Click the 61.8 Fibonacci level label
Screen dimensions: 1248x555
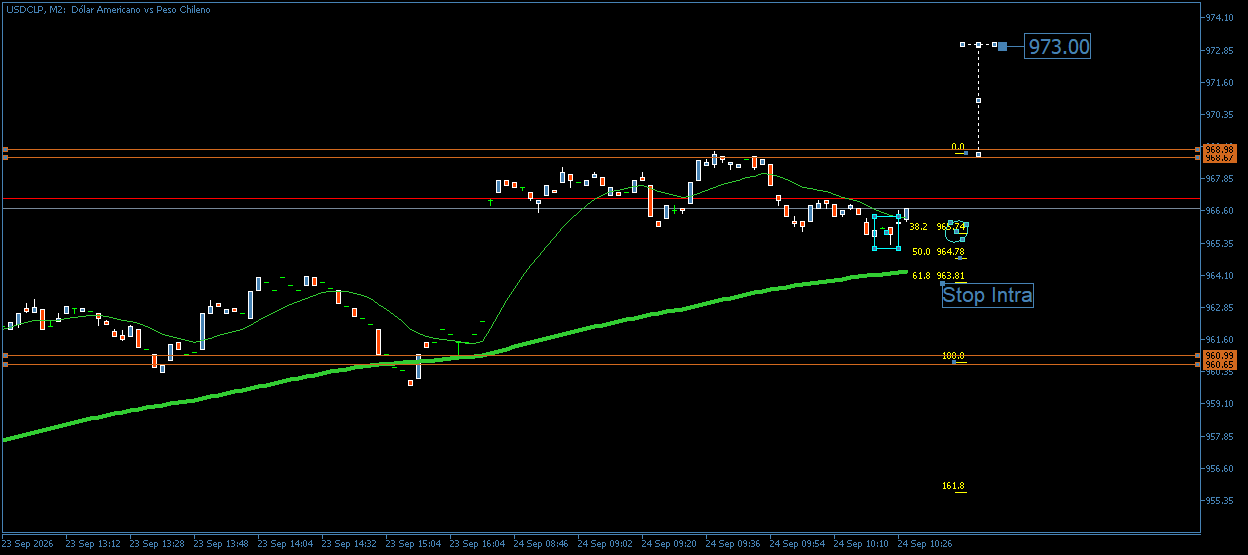(x=921, y=275)
